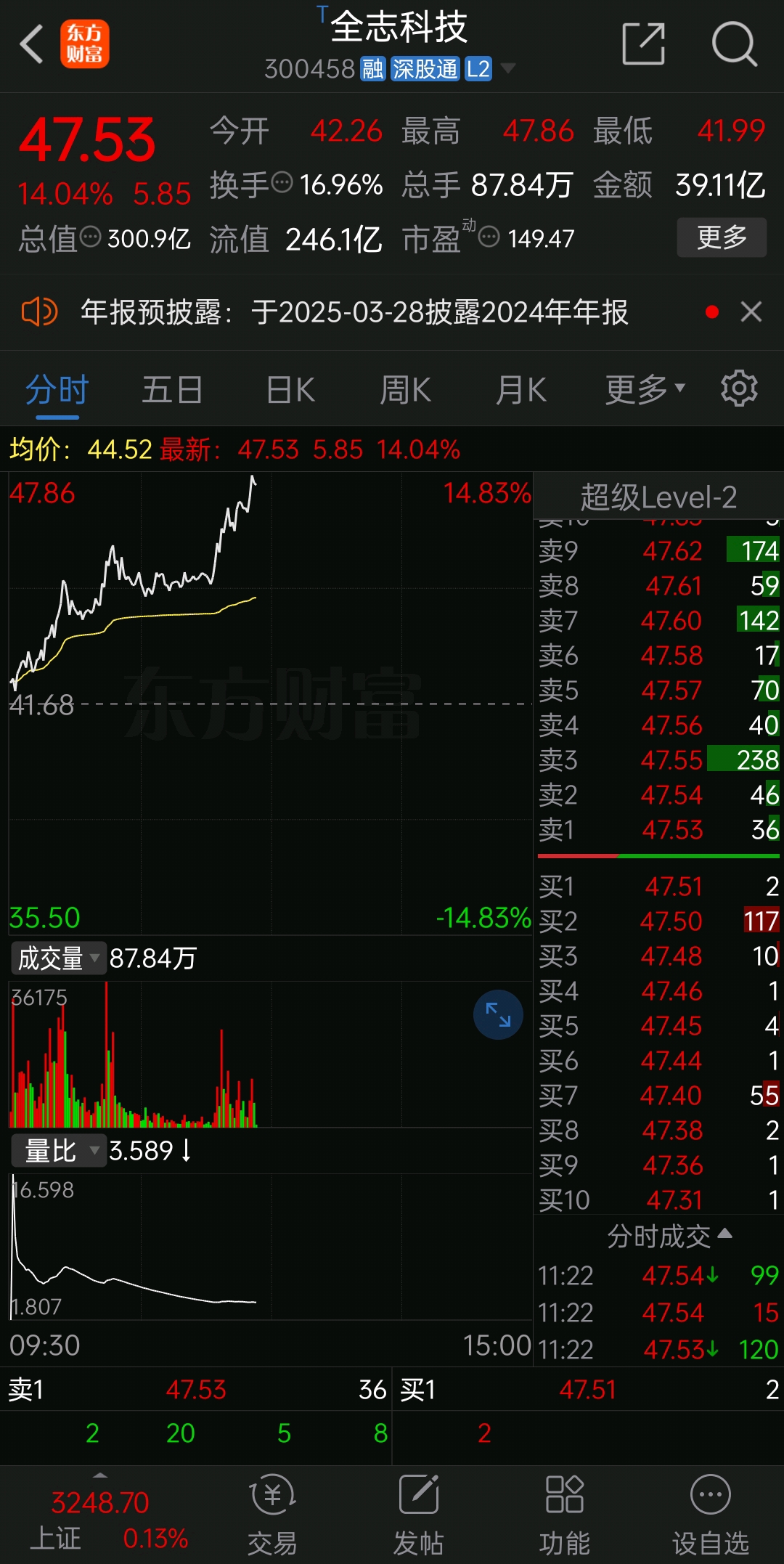784x1564 pixels.
Task: Switch to the 五日 tab
Action: 172,390
